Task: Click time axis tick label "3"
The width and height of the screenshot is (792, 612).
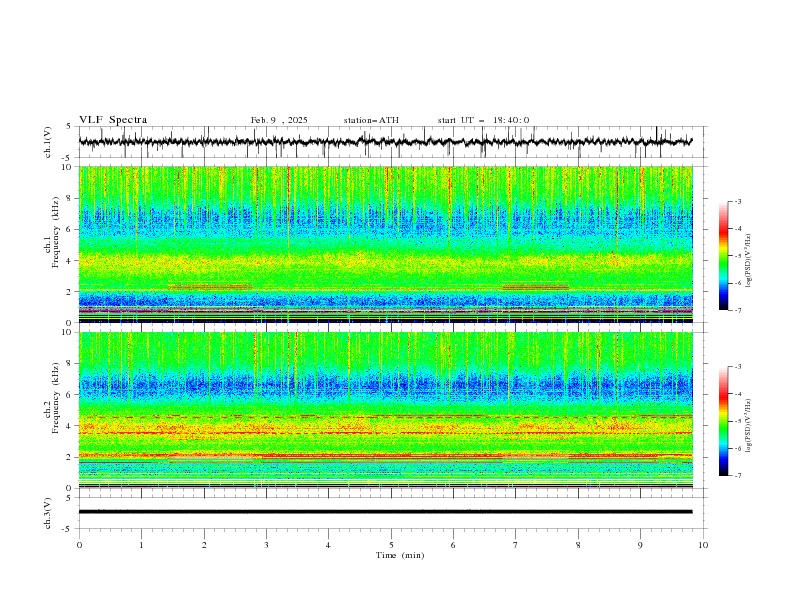Action: (x=266, y=545)
